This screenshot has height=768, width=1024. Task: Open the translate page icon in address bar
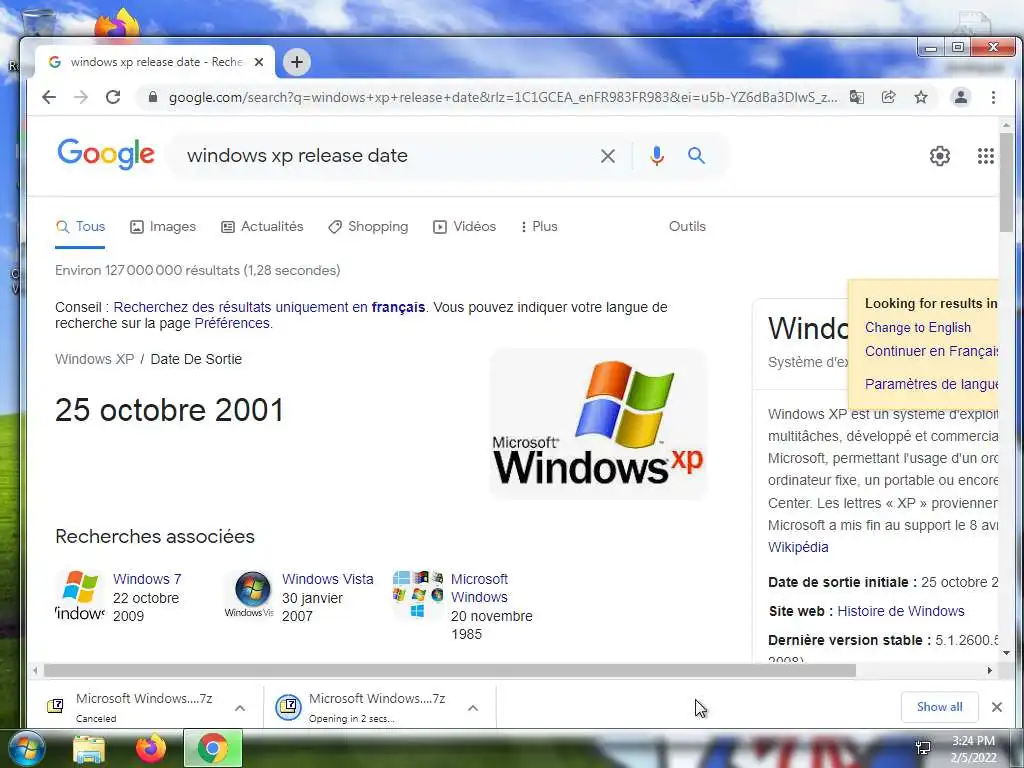pyautogui.click(x=857, y=97)
